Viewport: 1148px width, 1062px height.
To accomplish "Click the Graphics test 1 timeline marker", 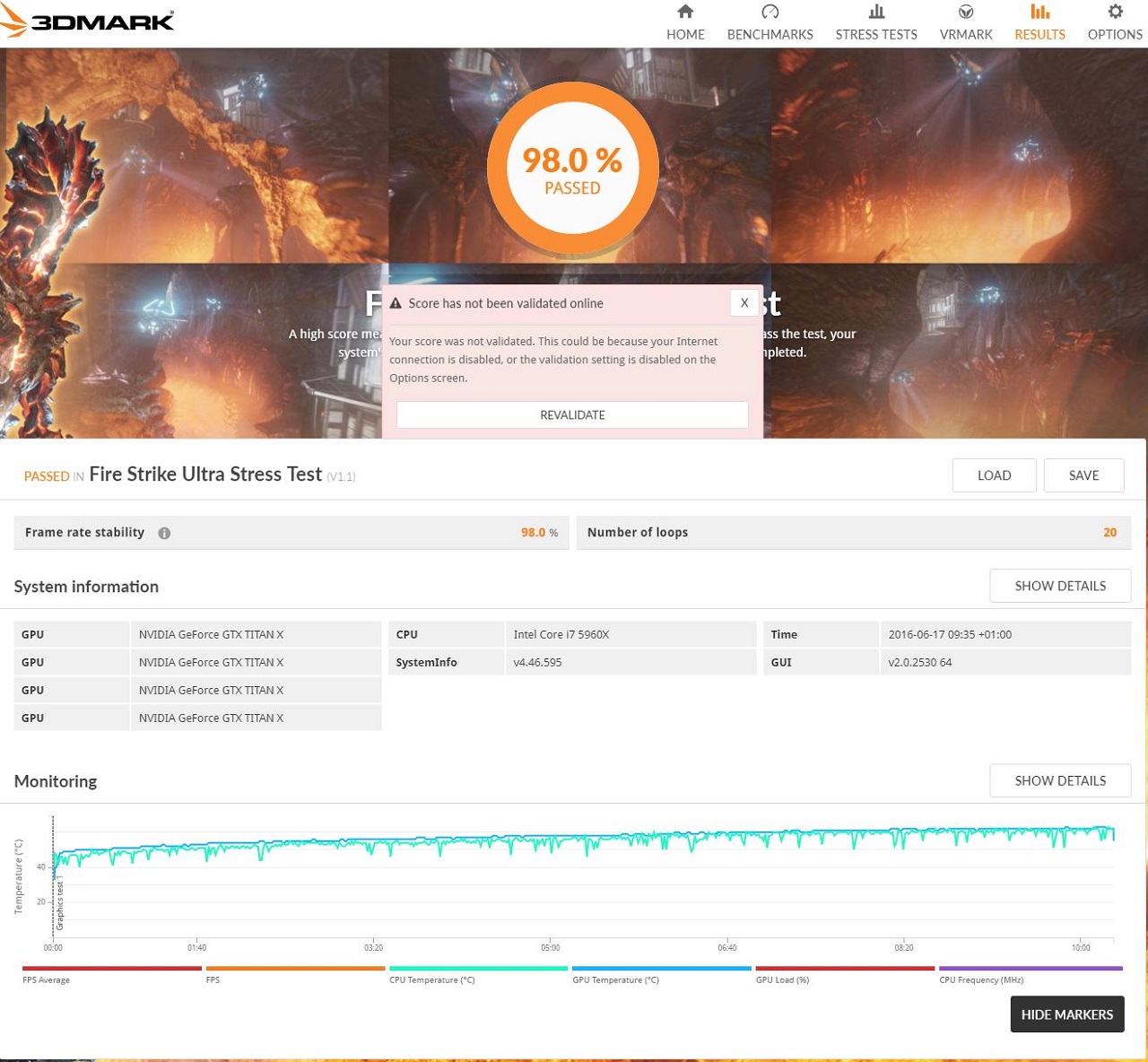I will (x=60, y=905).
